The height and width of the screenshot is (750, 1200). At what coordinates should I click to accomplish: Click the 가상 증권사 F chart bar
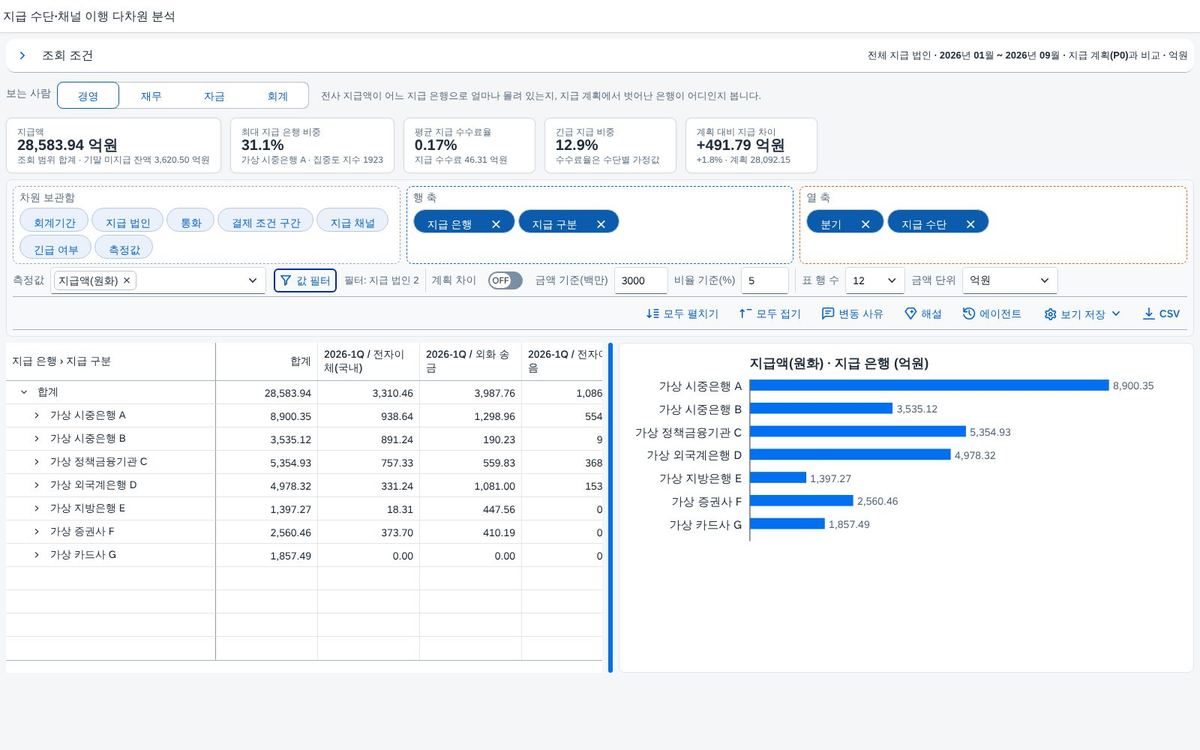click(x=801, y=500)
